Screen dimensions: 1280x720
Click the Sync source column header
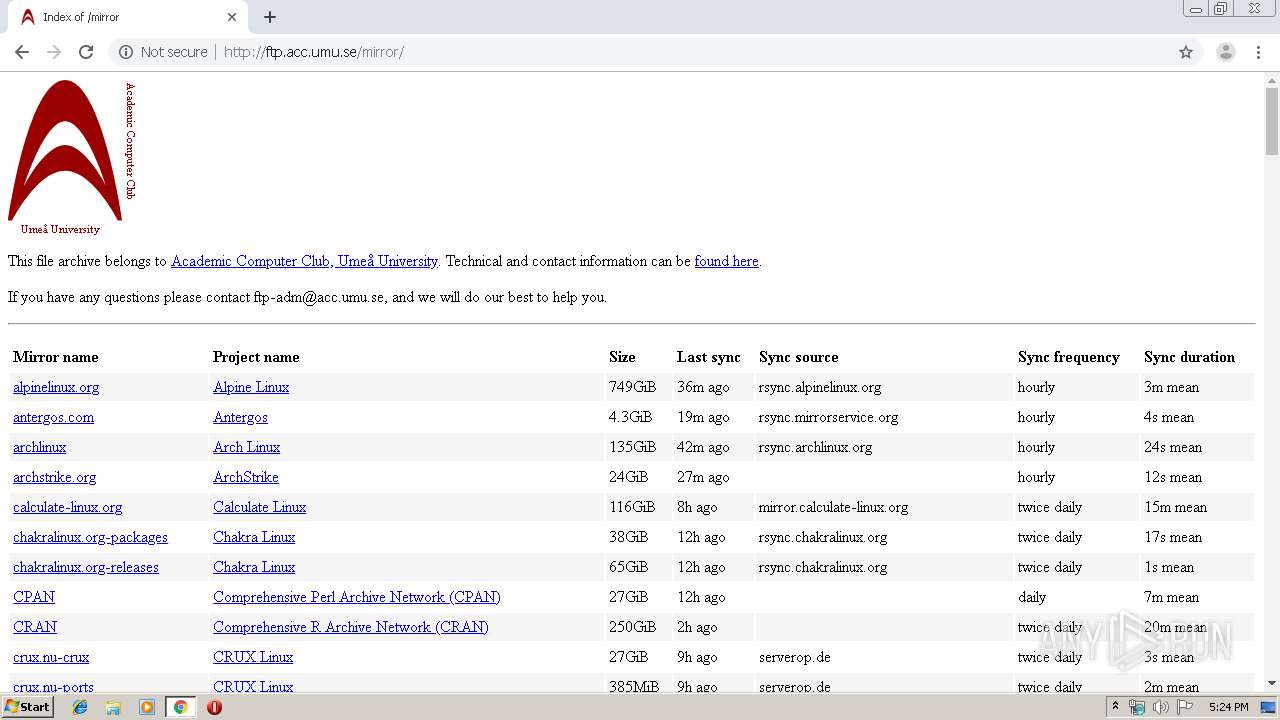click(x=798, y=357)
